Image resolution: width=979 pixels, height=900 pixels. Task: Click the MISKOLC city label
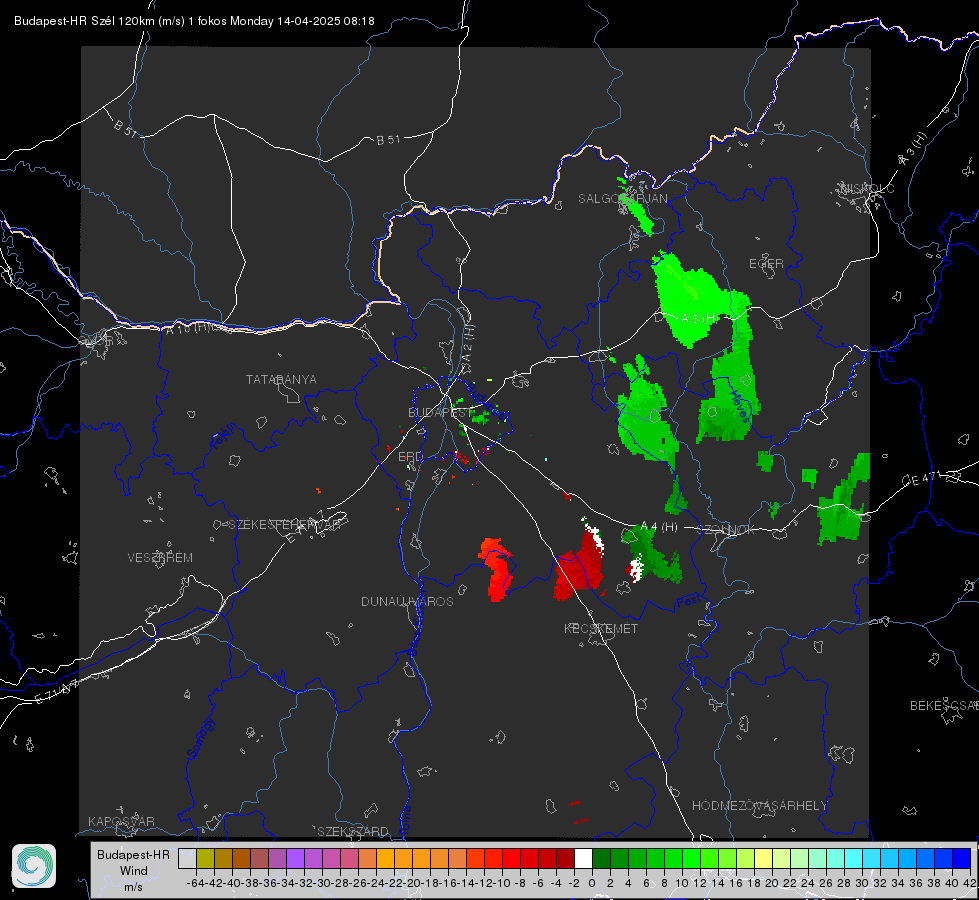[867, 188]
